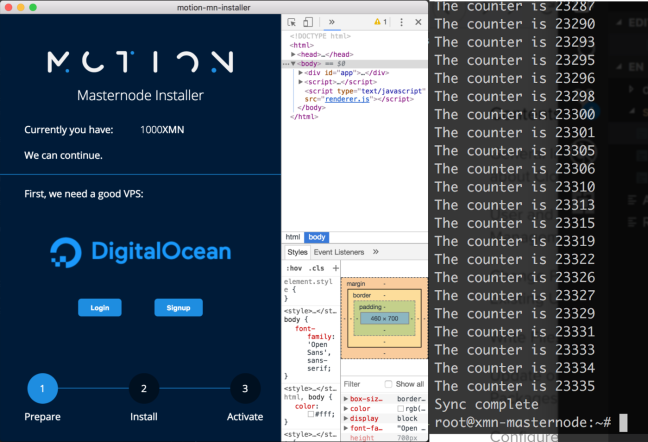Click the rgb color swatch in computed styles
The height and width of the screenshot is (442, 648).
[400, 409]
